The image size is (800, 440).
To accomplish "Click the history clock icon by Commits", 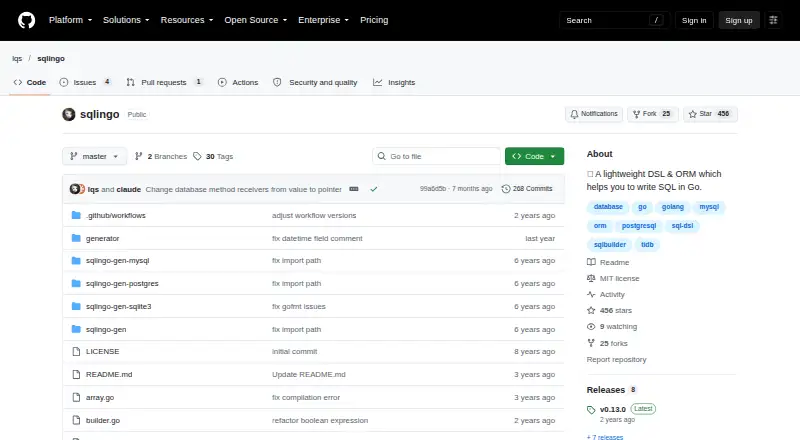I will pyautogui.click(x=506, y=189).
